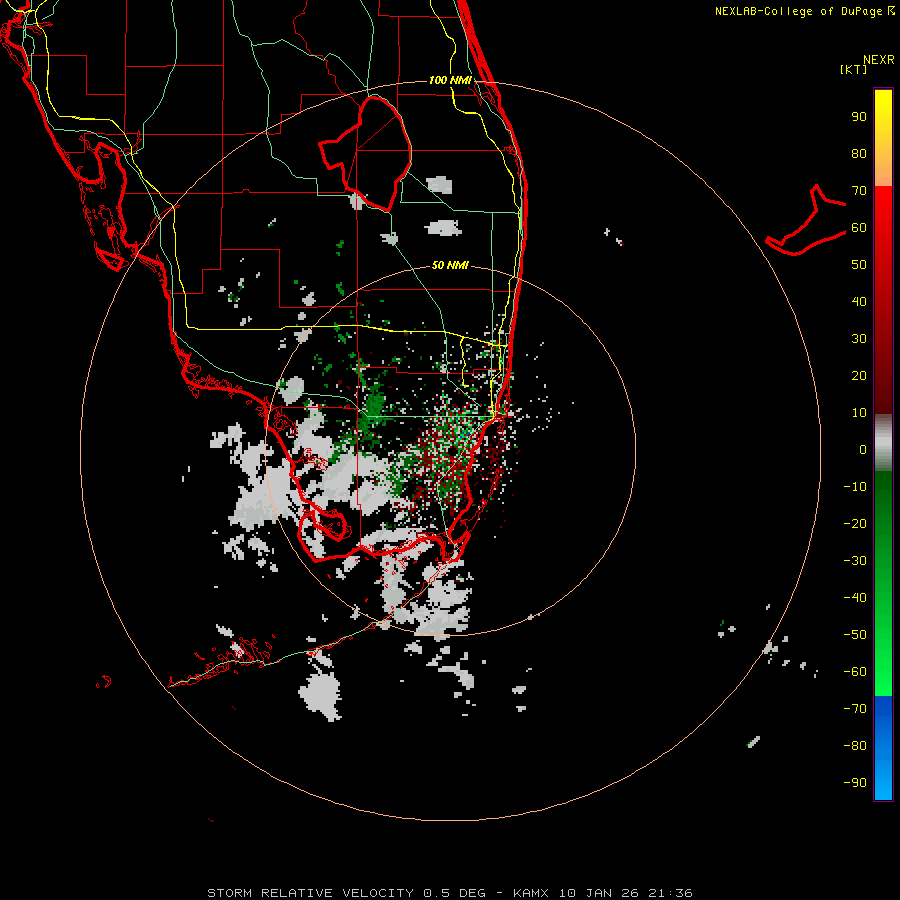900x900 pixels.
Task: Click the 20 value on velocity scale
Action: pyautogui.click(x=859, y=376)
